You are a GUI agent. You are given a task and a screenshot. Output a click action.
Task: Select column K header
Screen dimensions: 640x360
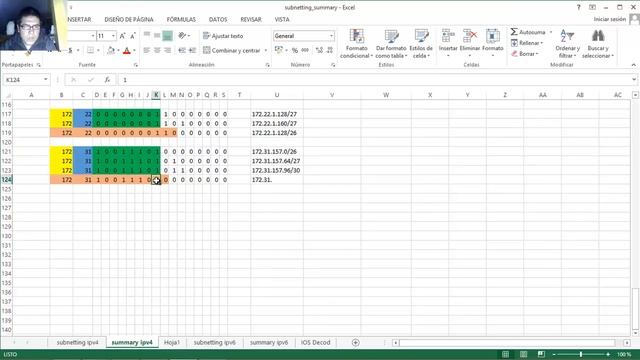[156, 95]
